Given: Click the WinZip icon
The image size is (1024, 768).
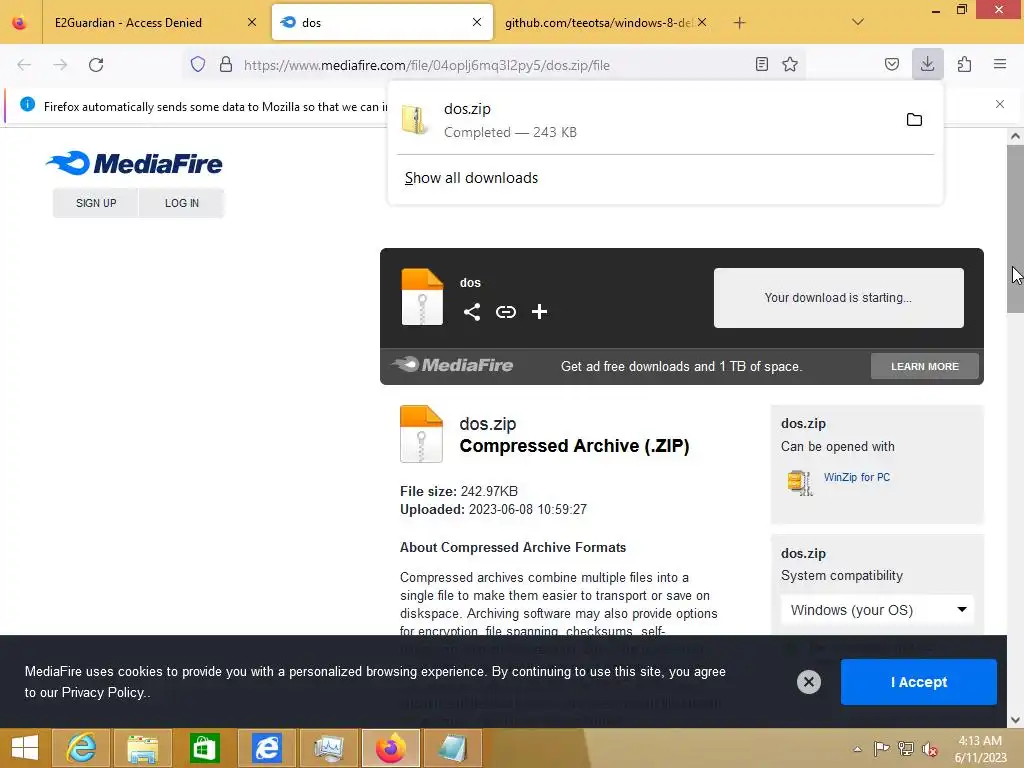Looking at the screenshot, I should 800,483.
